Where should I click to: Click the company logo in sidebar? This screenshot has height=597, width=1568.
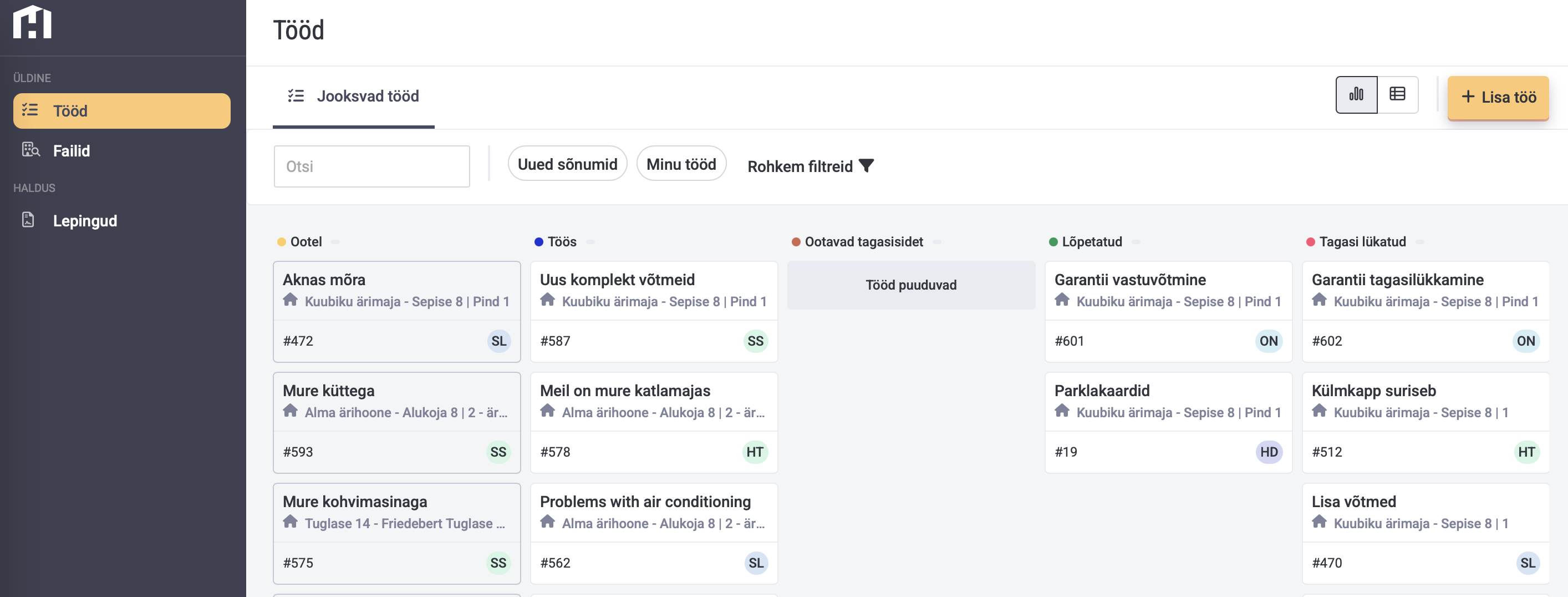[32, 23]
